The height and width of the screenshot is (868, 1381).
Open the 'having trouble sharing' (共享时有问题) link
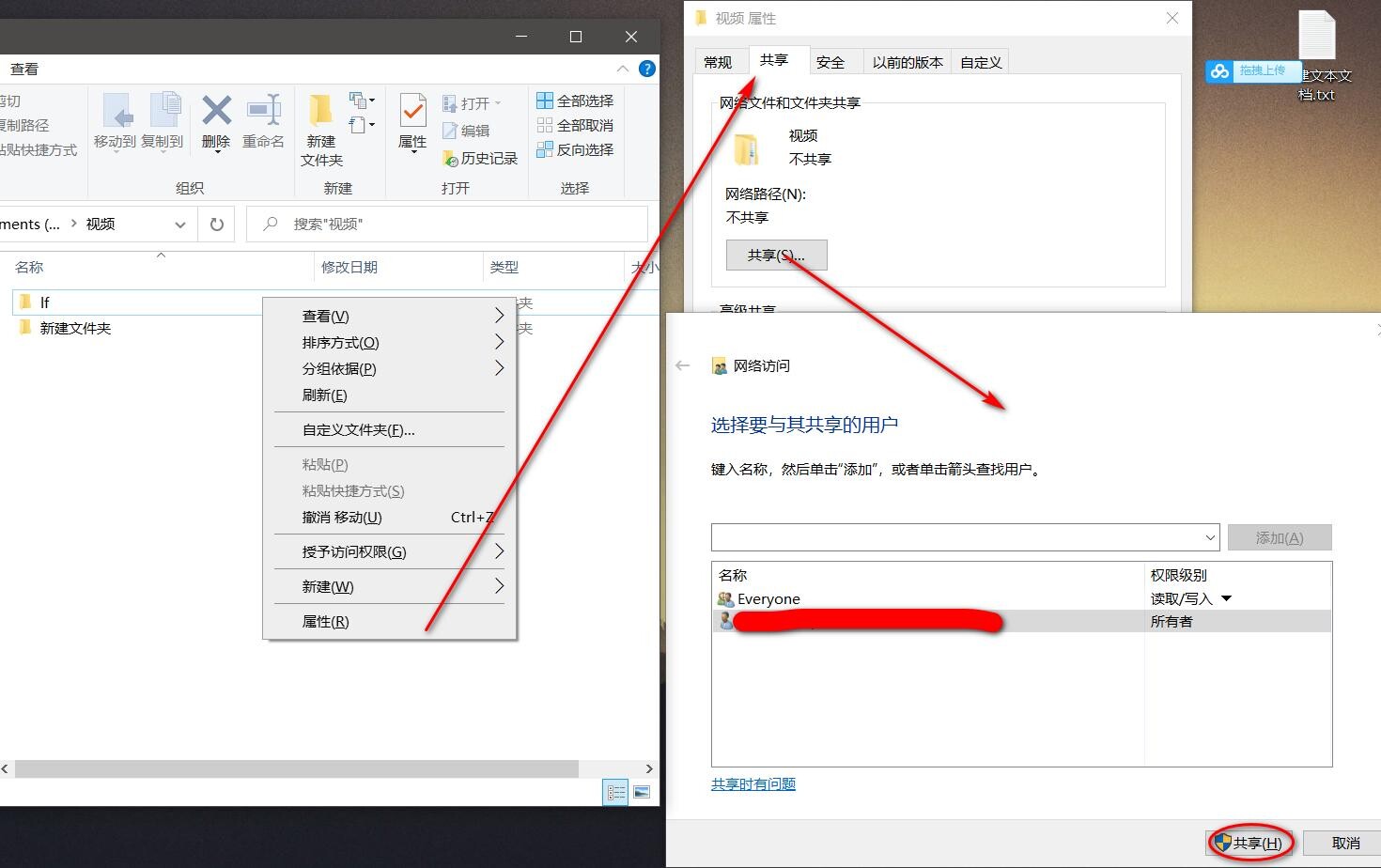pyautogui.click(x=753, y=784)
